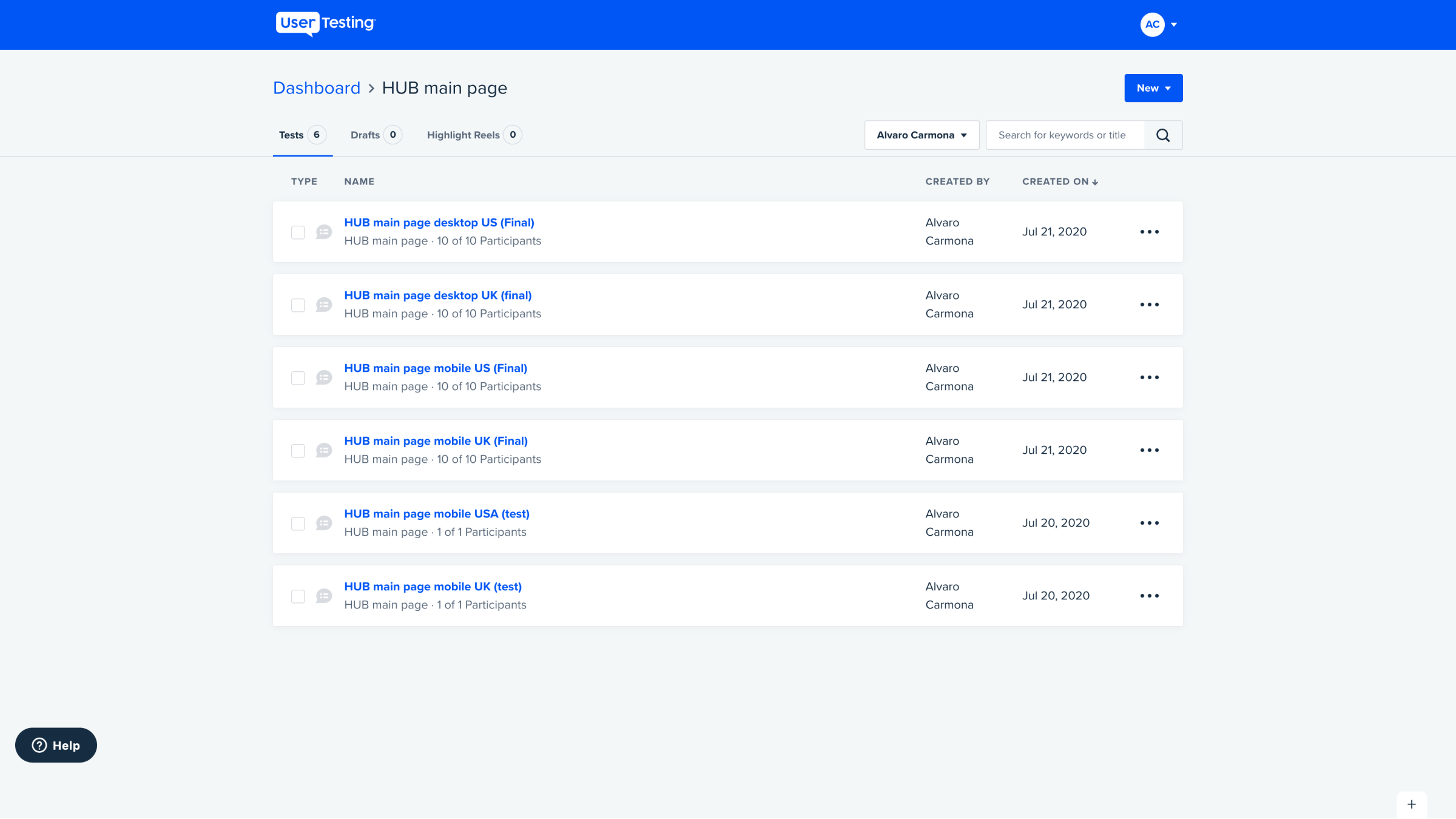1456x819 pixels.
Task: Open Alvaro Carmona filter dropdown
Action: click(x=921, y=135)
